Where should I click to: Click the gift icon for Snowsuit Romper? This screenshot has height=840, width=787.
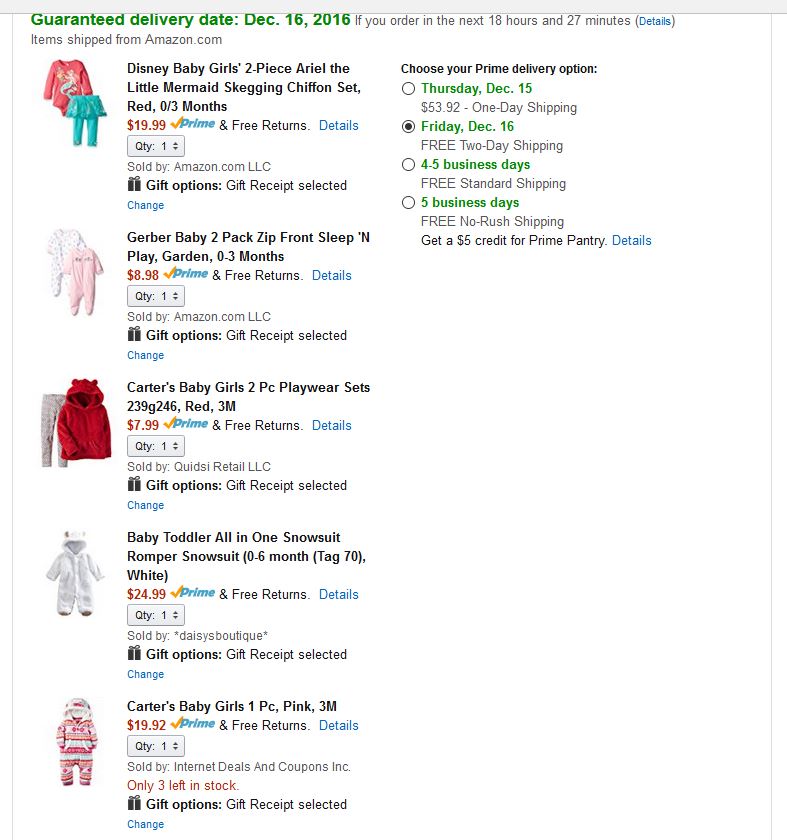coord(135,654)
